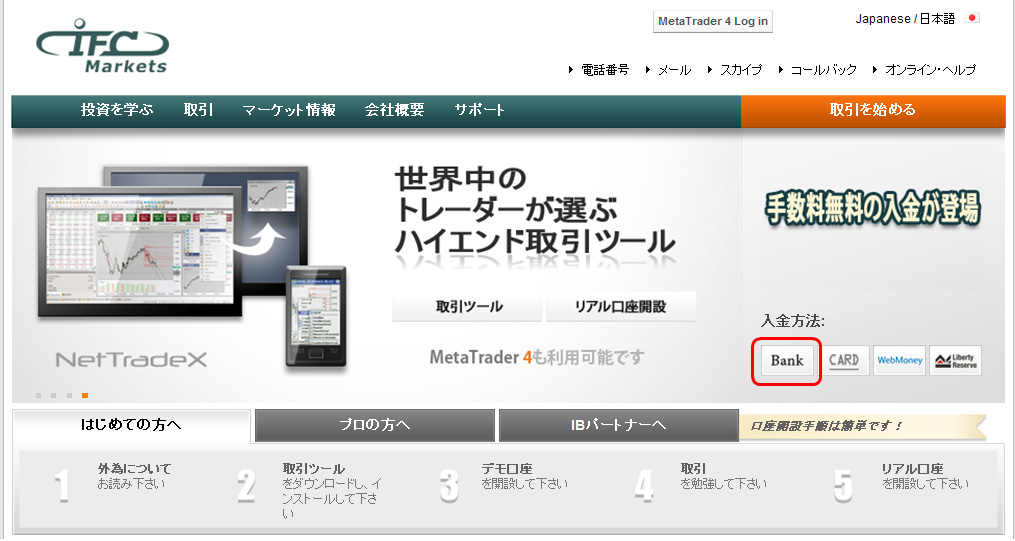Click the 手数料無料の入金が登場 promo banner
The width and height of the screenshot is (1015, 541).
[x=872, y=208]
